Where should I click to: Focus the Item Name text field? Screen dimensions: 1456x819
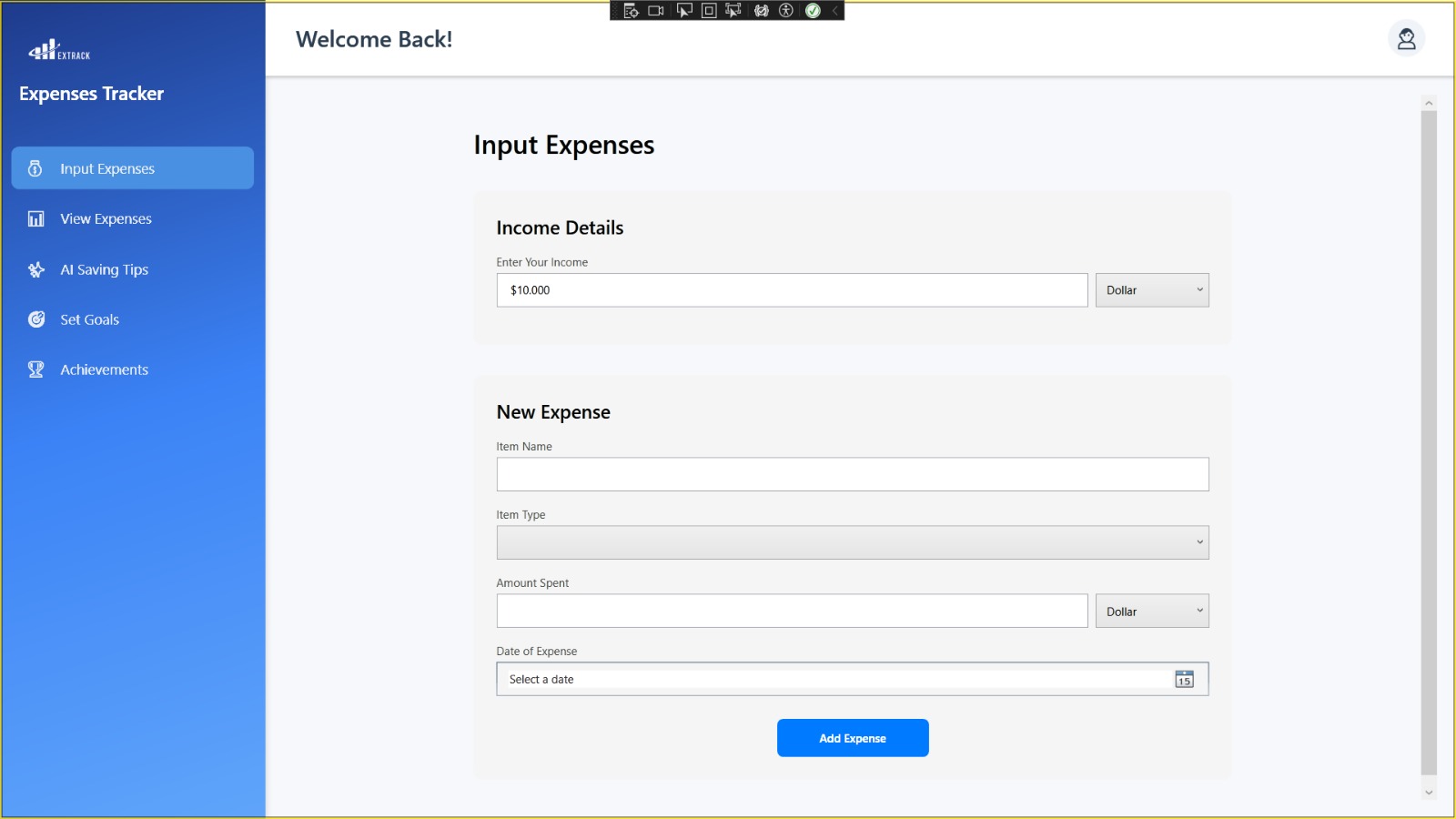852,474
